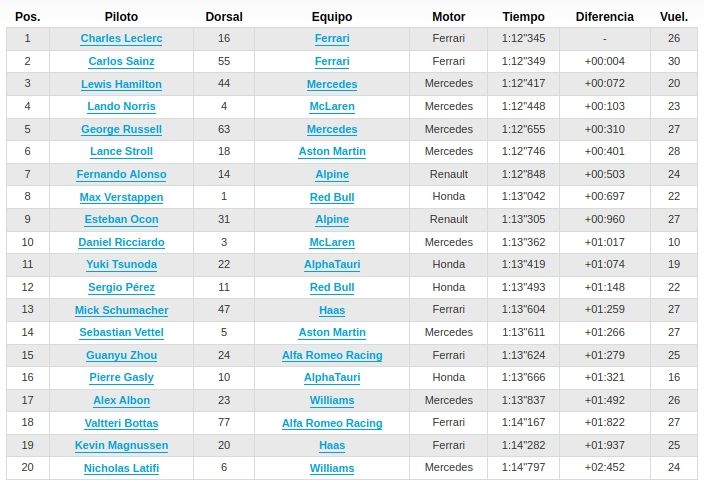704x487 pixels.
Task: Click AlphaTauri link in Pierre Gasly row
Action: pos(332,378)
